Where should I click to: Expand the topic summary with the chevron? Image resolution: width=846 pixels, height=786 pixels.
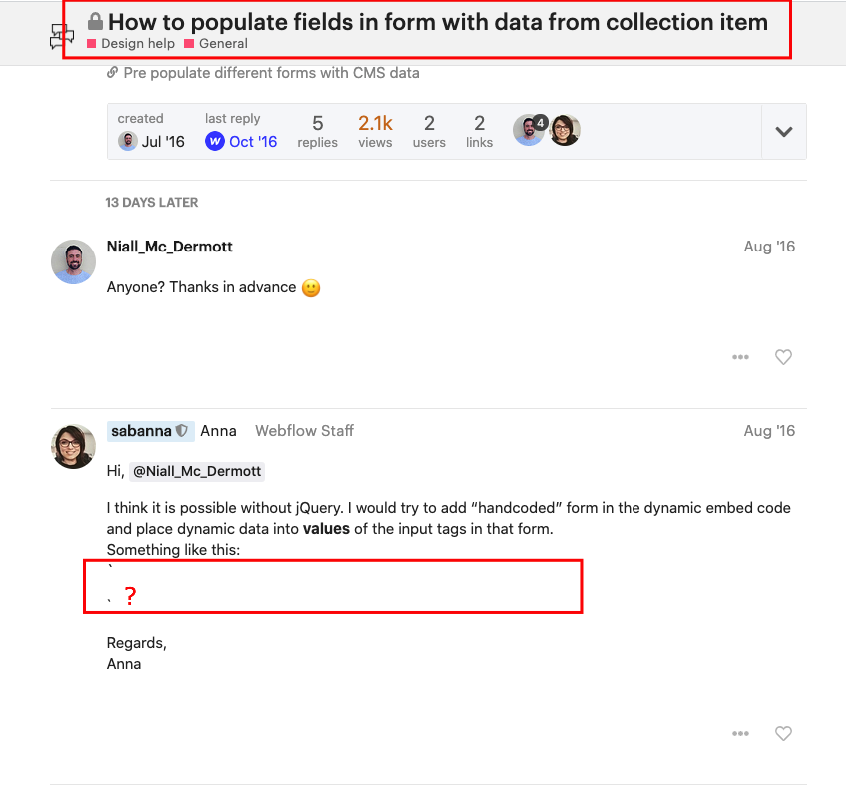[783, 131]
